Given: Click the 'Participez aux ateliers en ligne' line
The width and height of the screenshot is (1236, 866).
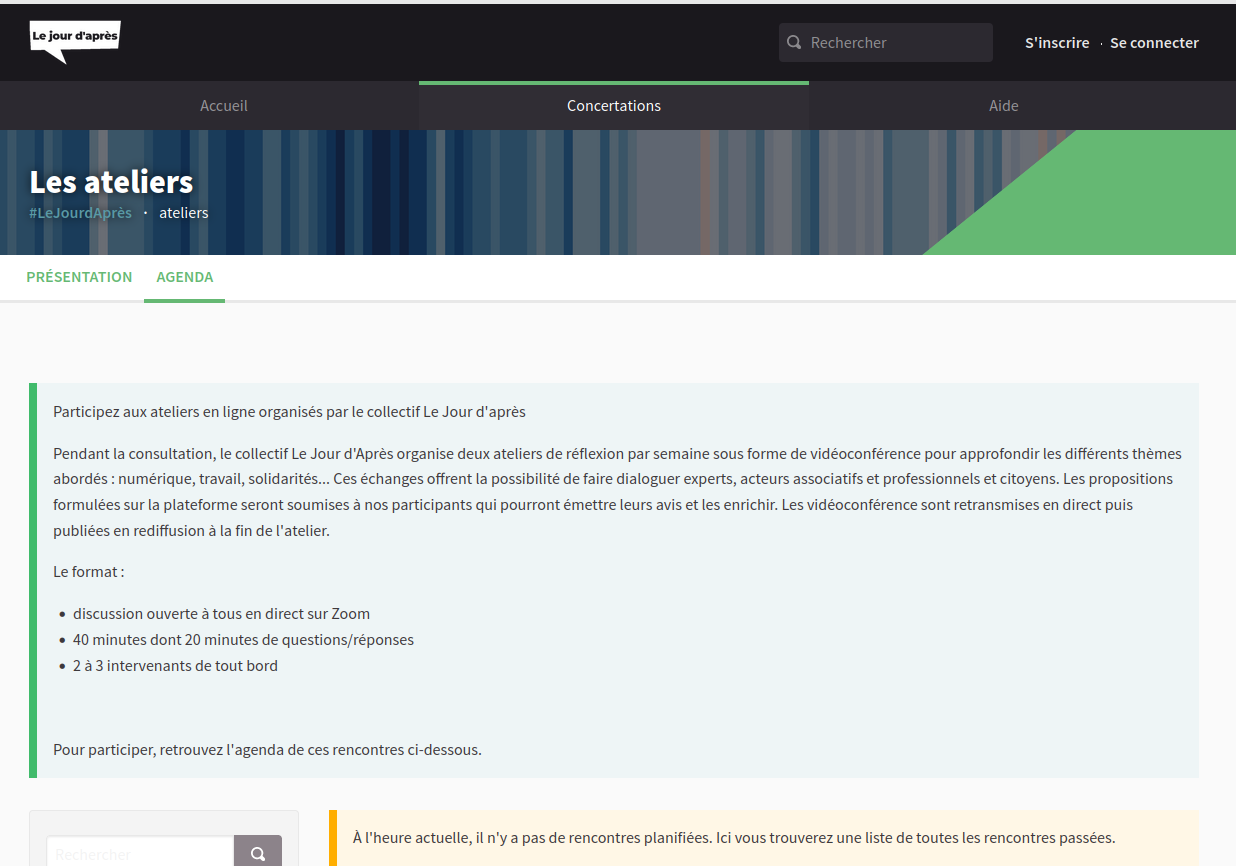Looking at the screenshot, I should click(x=289, y=411).
